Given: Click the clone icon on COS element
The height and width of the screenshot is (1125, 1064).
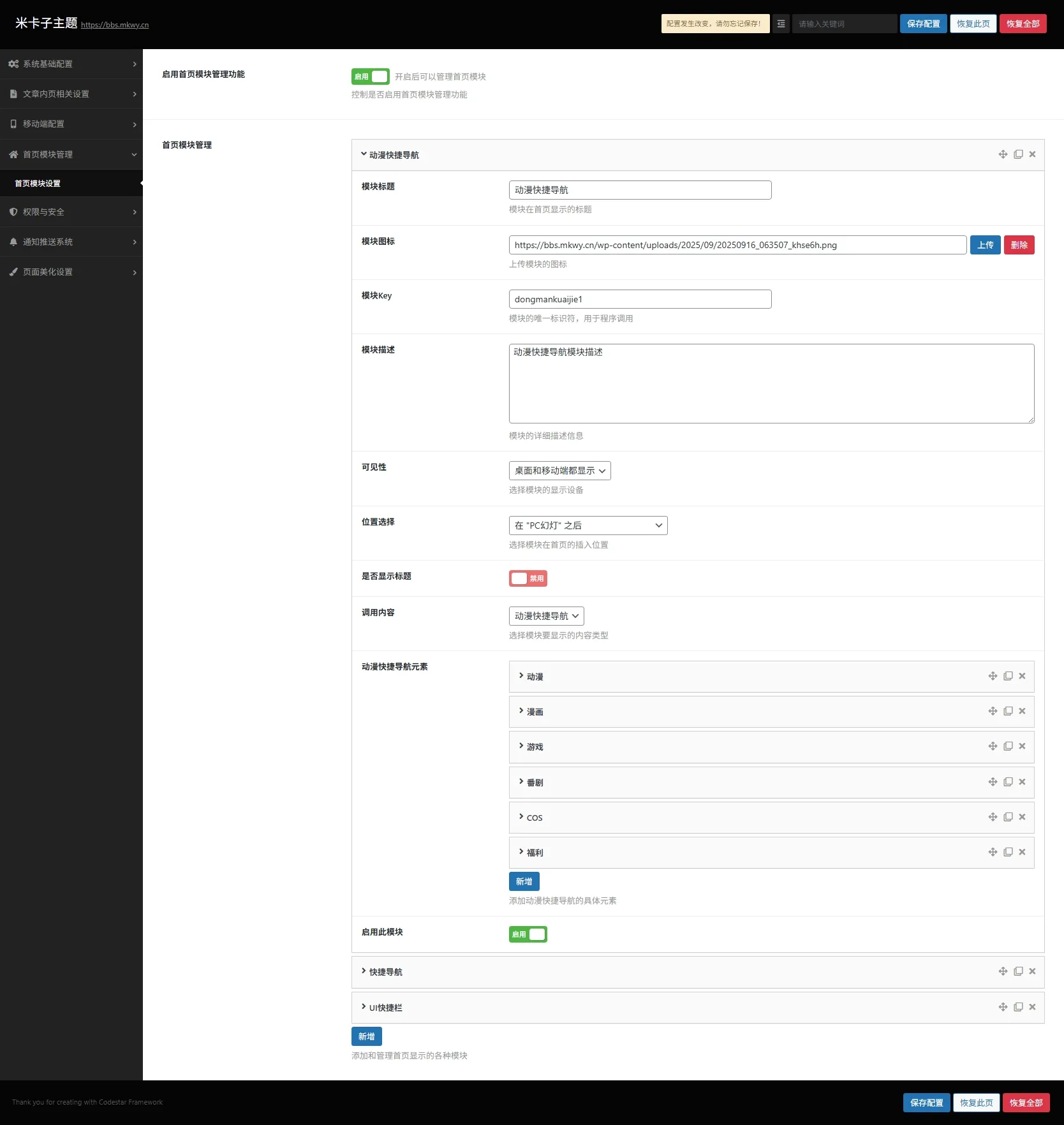Looking at the screenshot, I should point(1008,817).
